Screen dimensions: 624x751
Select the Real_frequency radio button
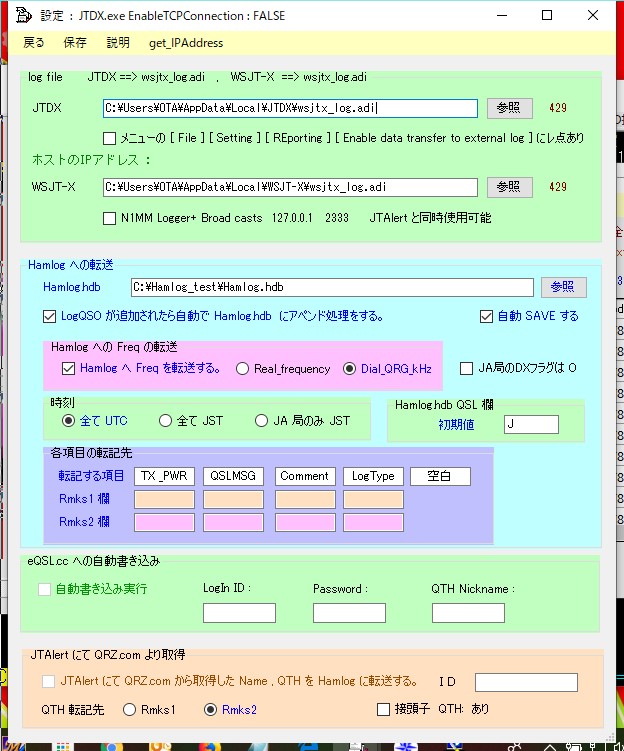tap(242, 369)
